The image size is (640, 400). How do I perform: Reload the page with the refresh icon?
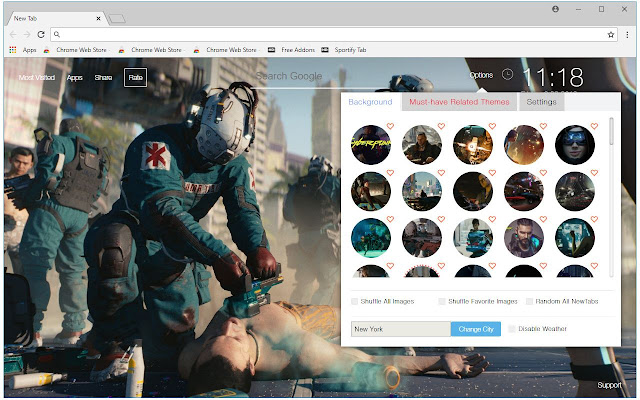41,35
